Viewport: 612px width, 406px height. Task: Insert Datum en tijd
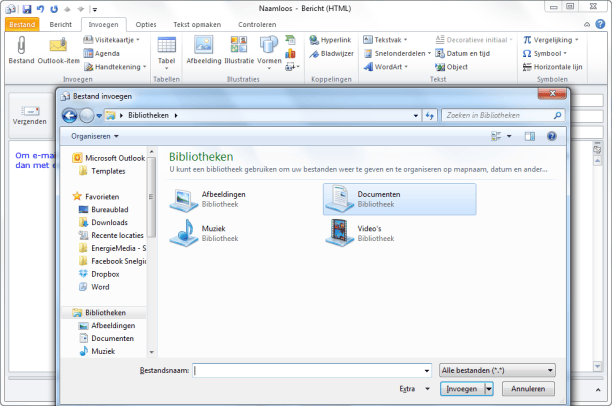click(x=463, y=53)
